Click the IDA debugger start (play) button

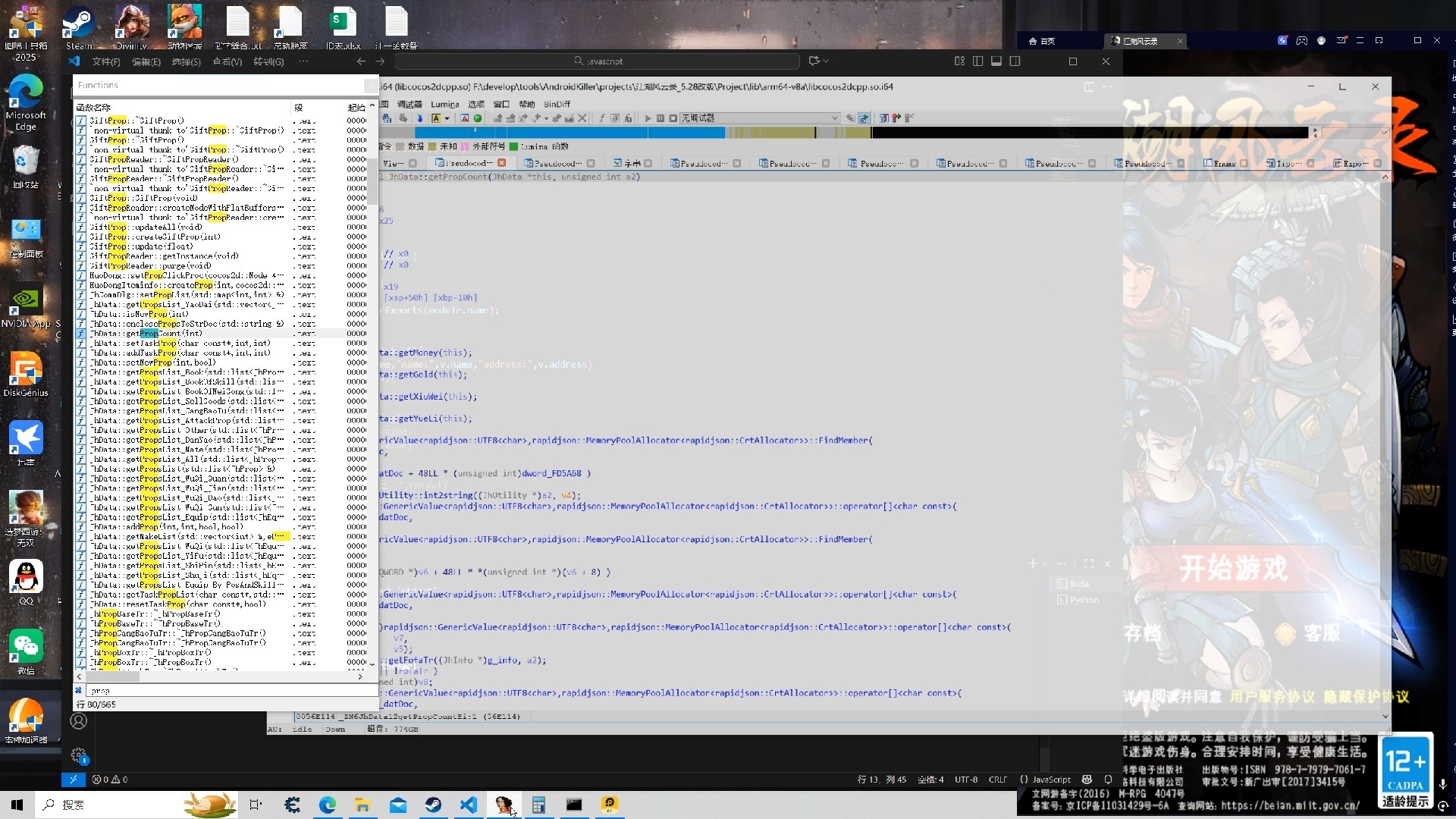pos(648,118)
